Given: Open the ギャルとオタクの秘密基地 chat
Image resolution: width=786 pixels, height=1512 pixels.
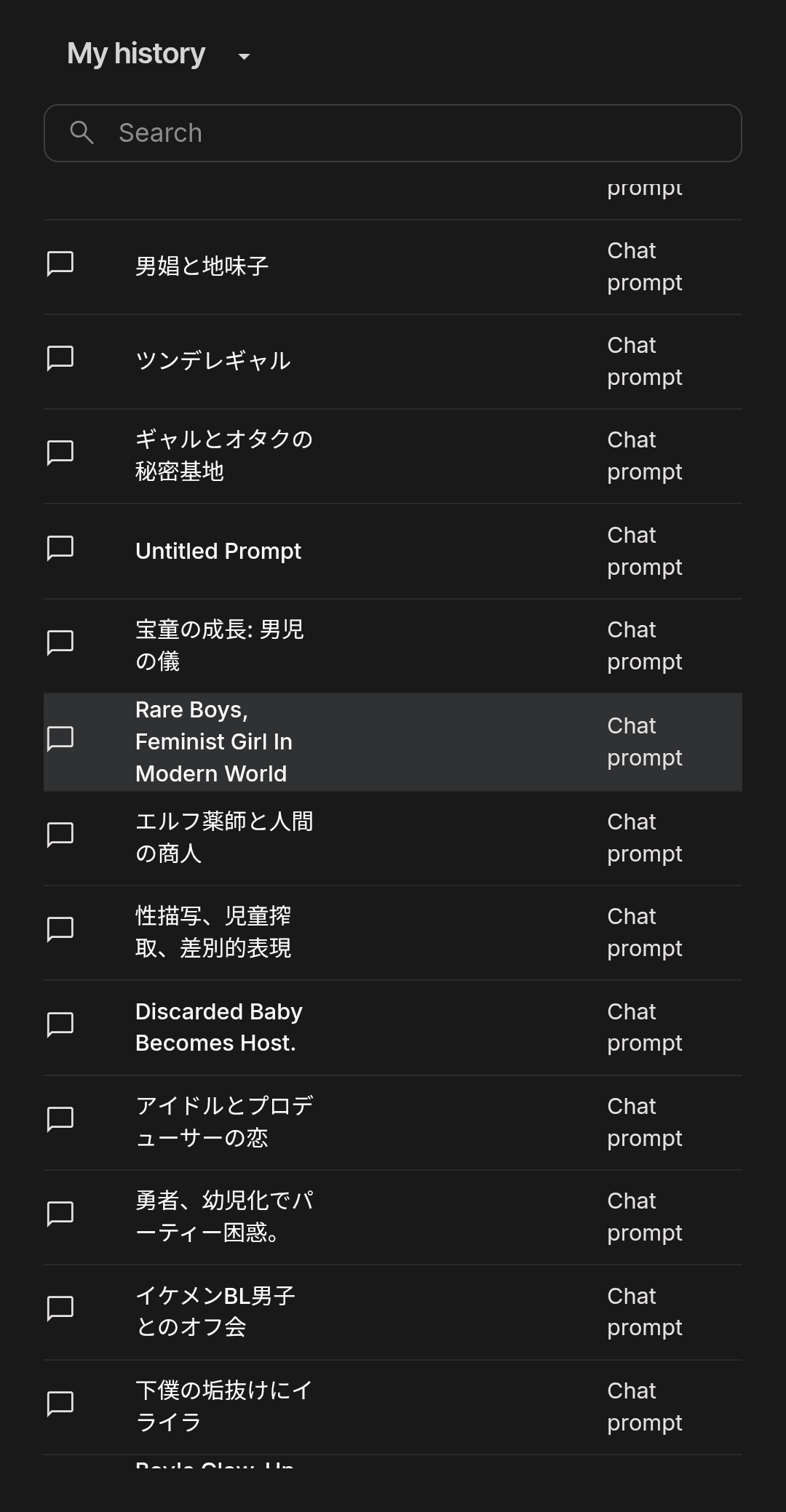Looking at the screenshot, I should tap(224, 455).
